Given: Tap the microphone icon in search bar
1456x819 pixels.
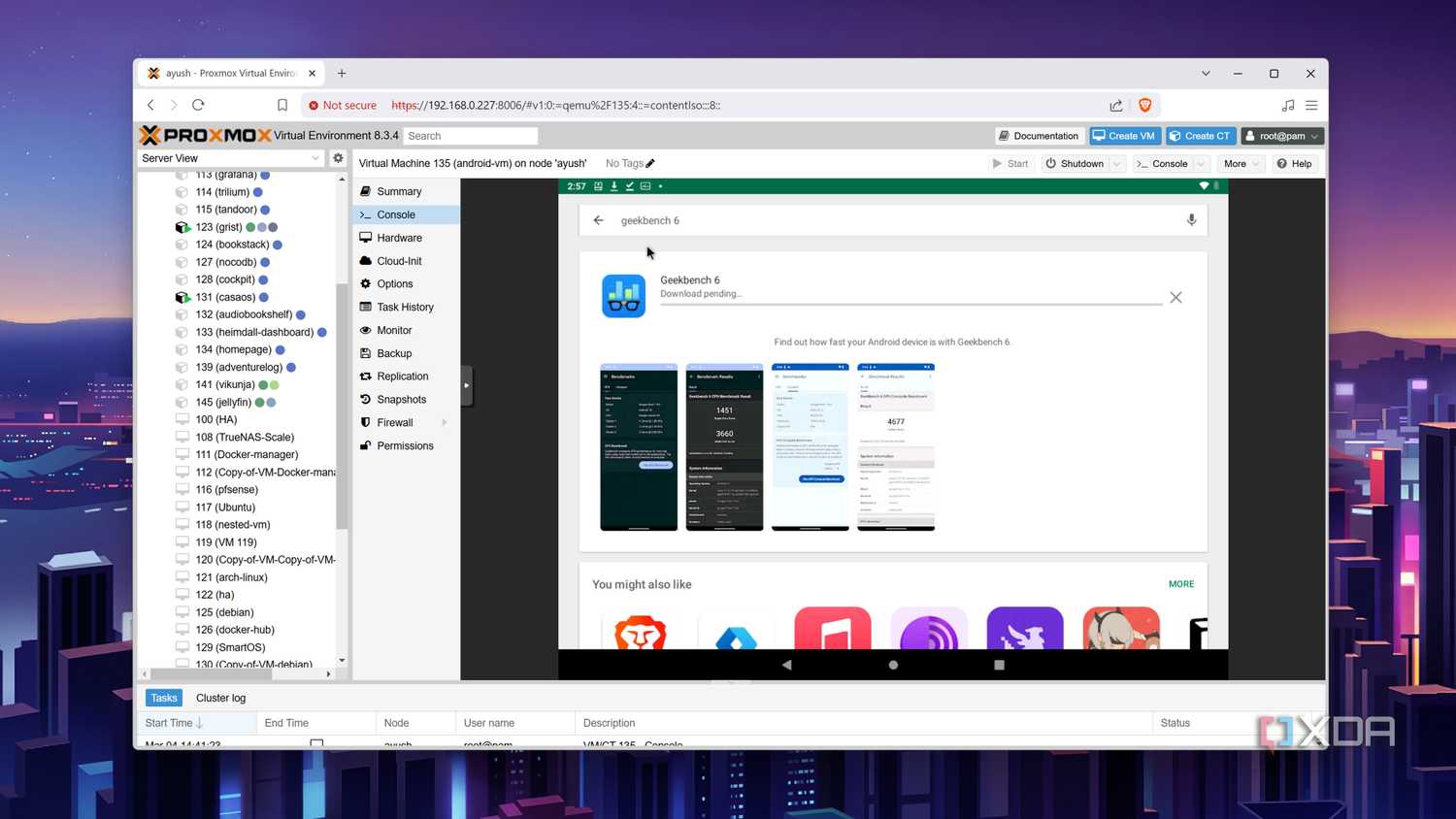Looking at the screenshot, I should (x=1191, y=220).
